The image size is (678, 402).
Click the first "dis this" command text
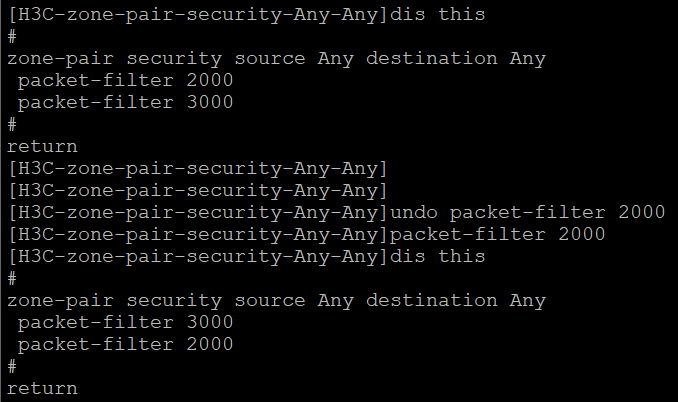pos(438,15)
